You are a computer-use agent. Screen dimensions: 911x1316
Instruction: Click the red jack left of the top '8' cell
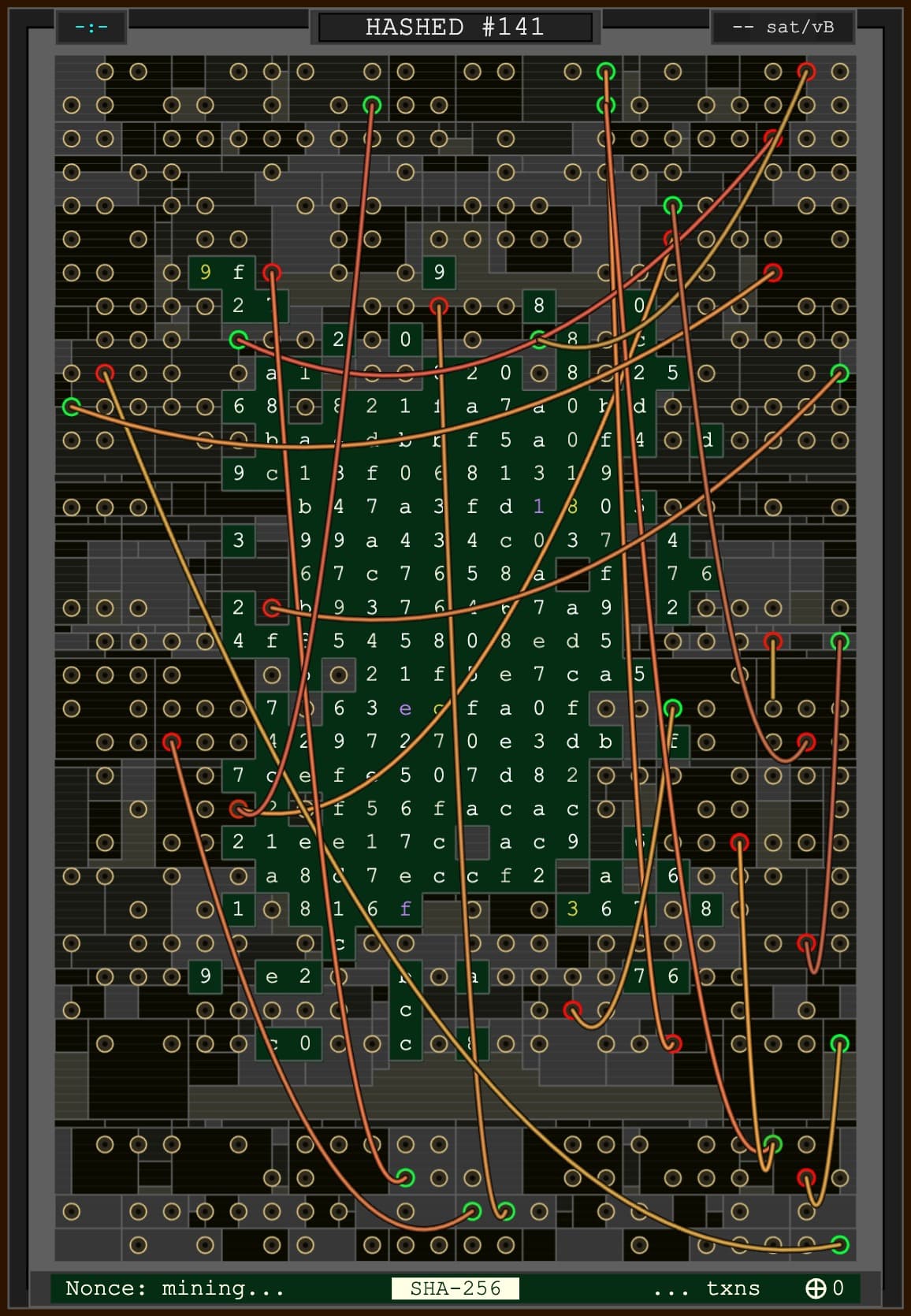click(x=439, y=306)
